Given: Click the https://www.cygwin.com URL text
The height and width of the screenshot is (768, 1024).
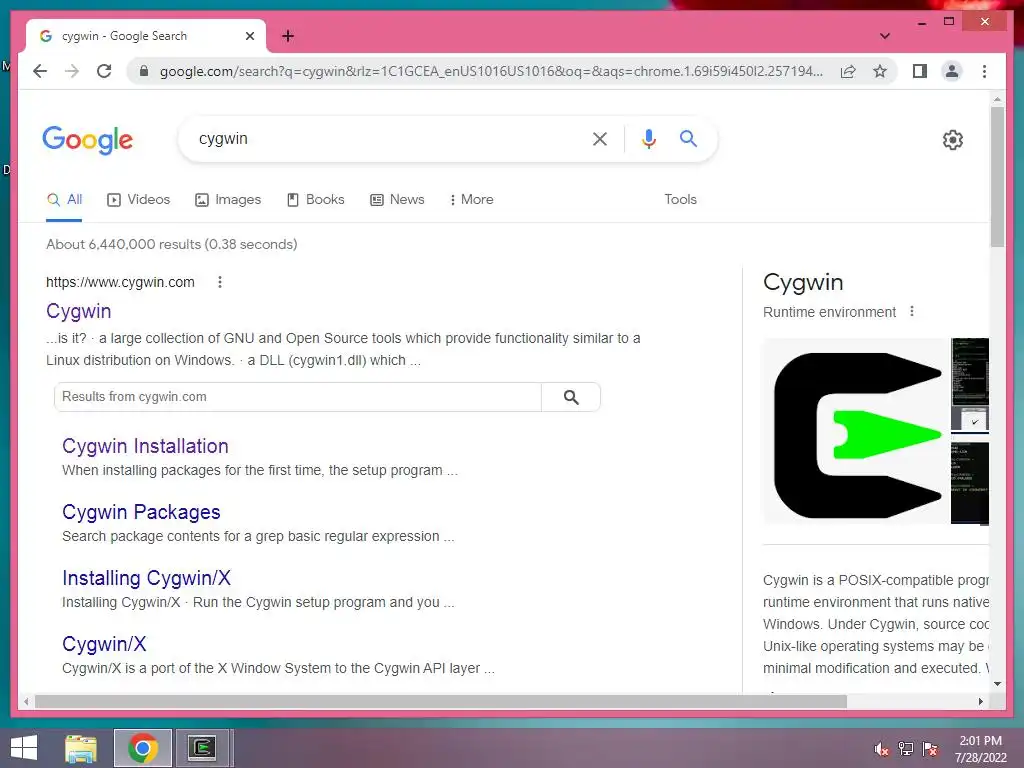Looking at the screenshot, I should point(120,282).
